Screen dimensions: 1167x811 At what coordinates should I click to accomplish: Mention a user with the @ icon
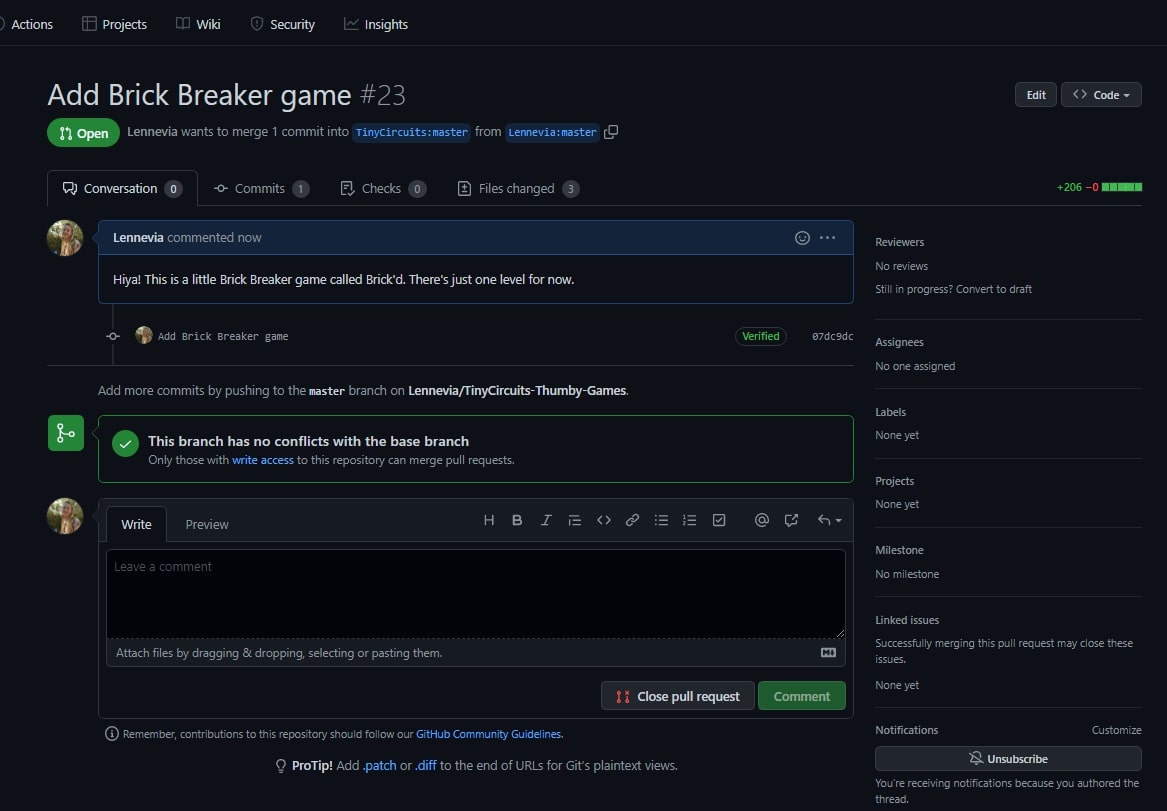762,520
